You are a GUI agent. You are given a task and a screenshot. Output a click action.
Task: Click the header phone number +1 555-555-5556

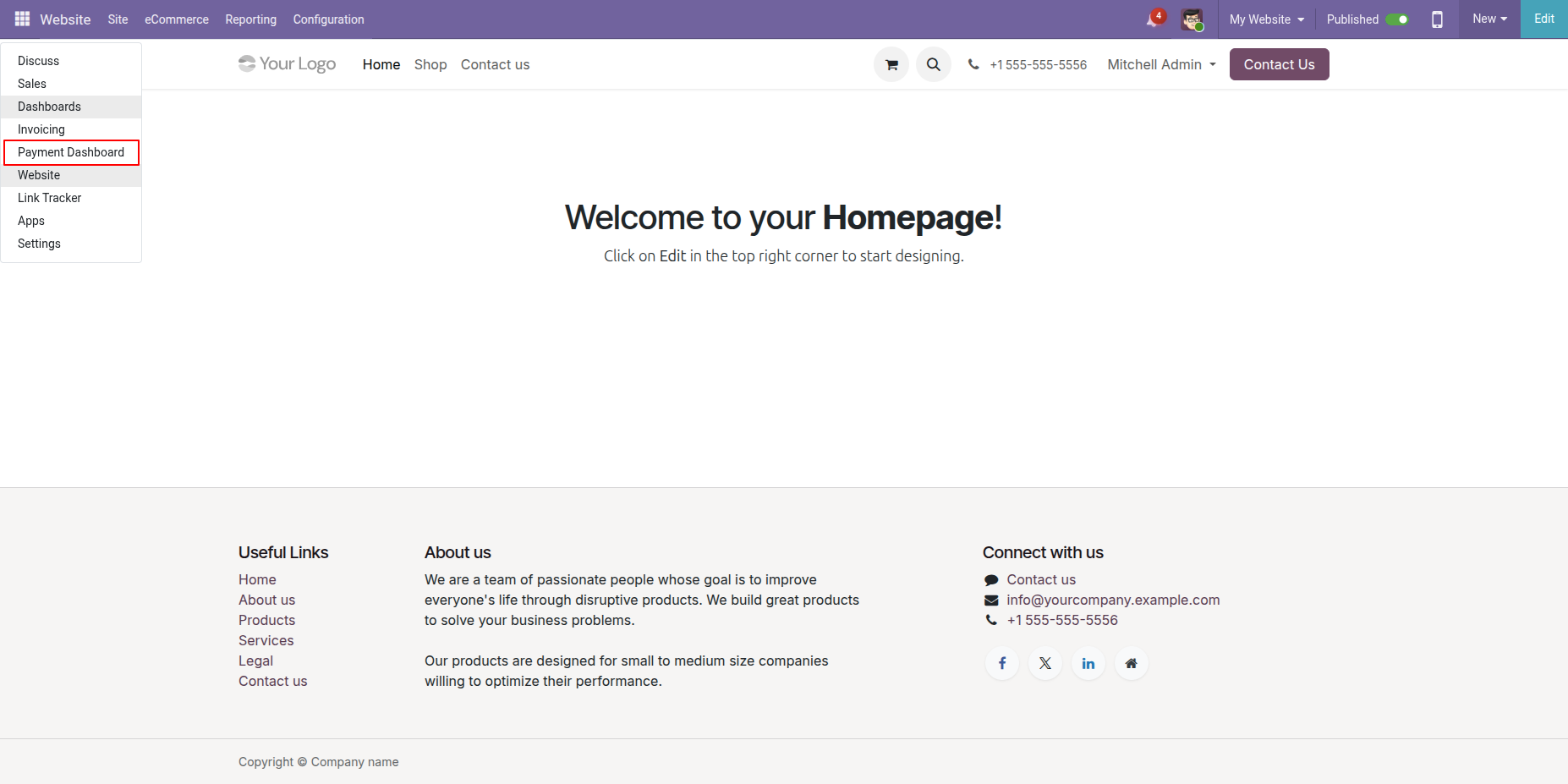(1039, 65)
